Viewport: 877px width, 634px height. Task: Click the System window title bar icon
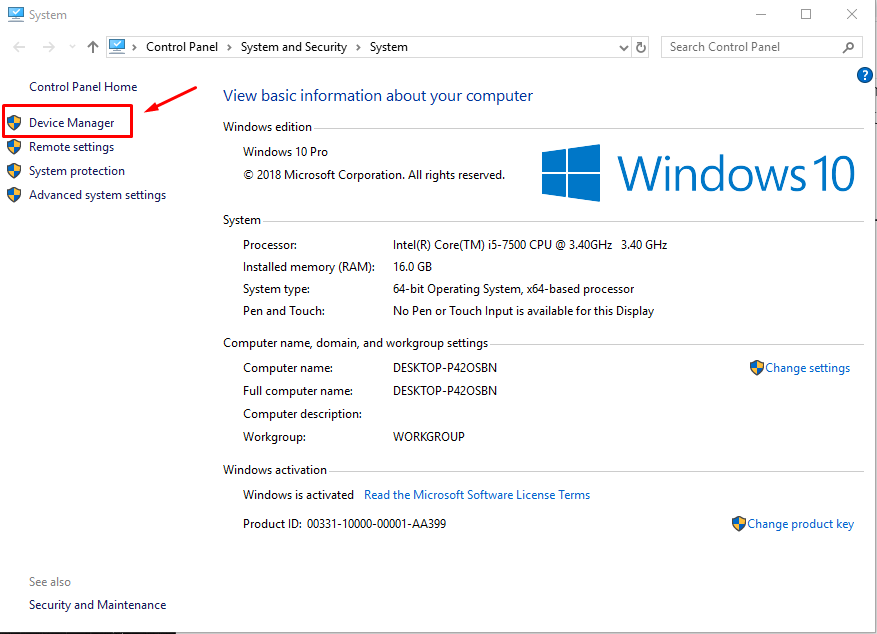[16, 15]
